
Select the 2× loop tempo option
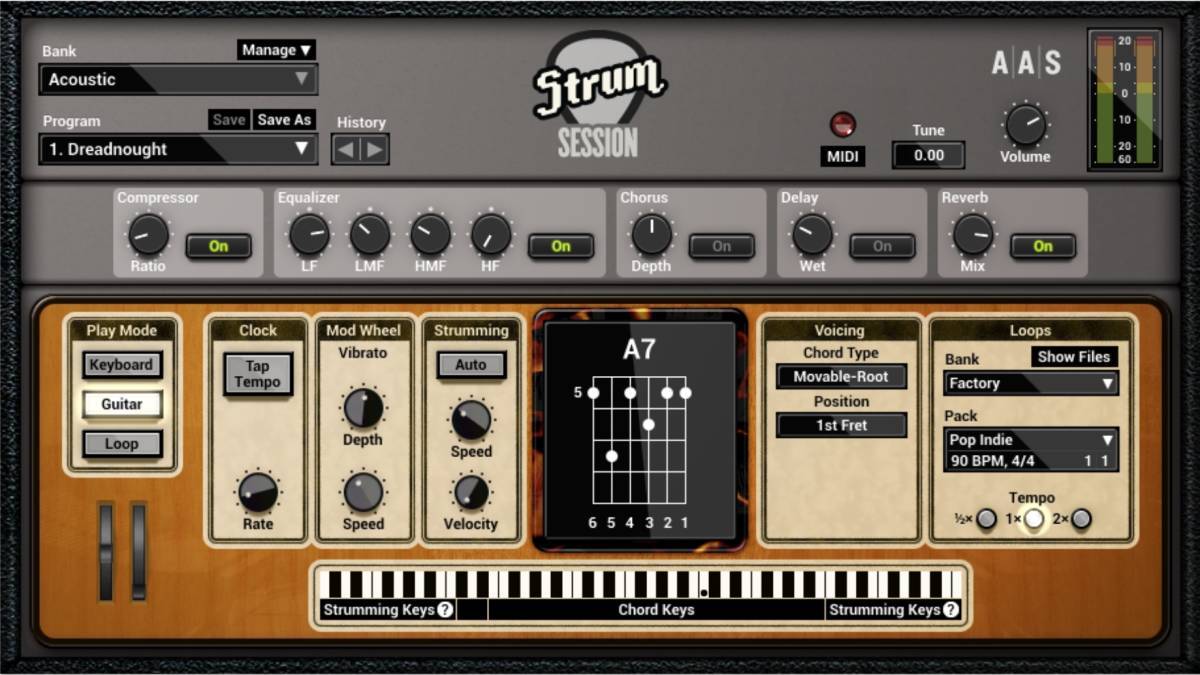tap(1080, 519)
